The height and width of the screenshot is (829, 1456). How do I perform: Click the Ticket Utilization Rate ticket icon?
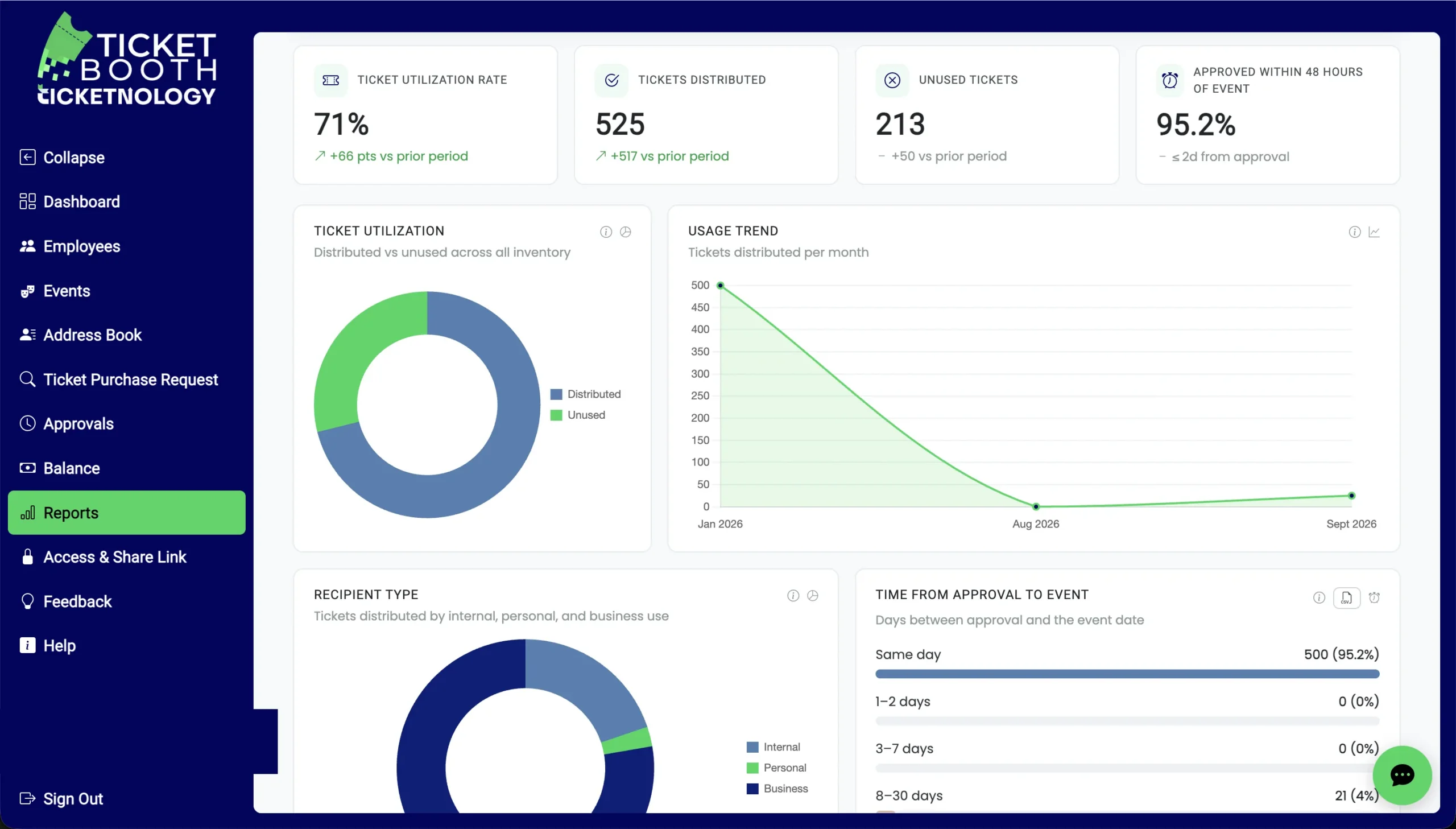tap(330, 80)
